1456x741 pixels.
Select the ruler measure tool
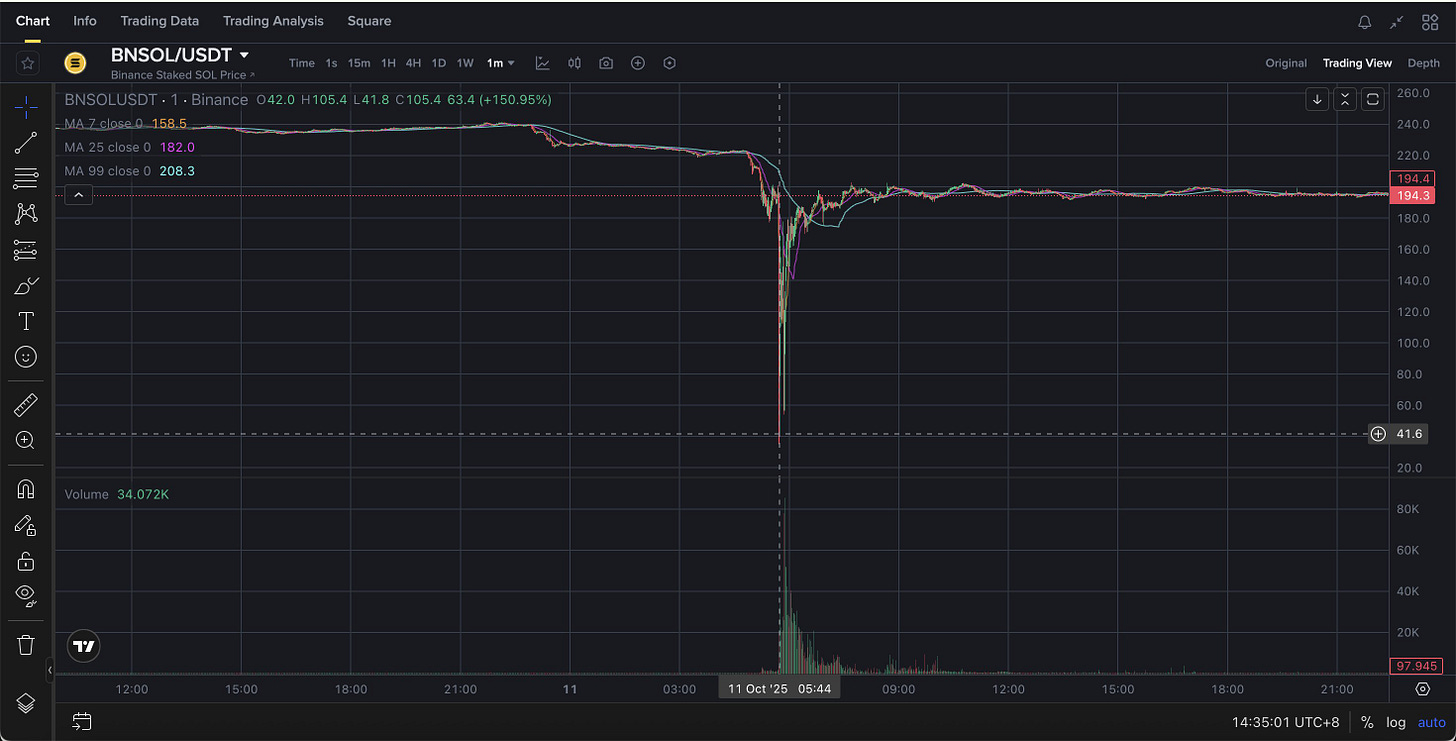point(27,404)
